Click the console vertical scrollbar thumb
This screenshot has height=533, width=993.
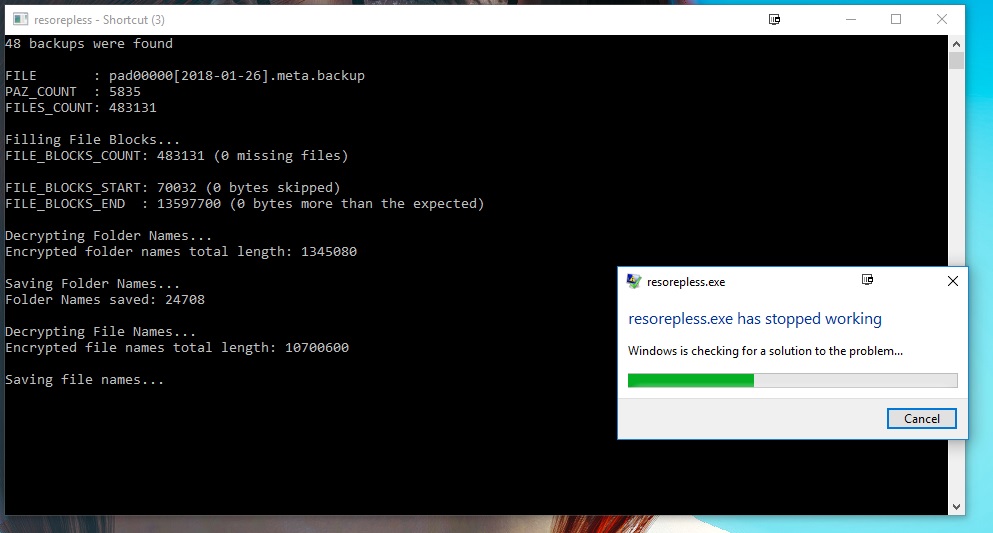[956, 62]
